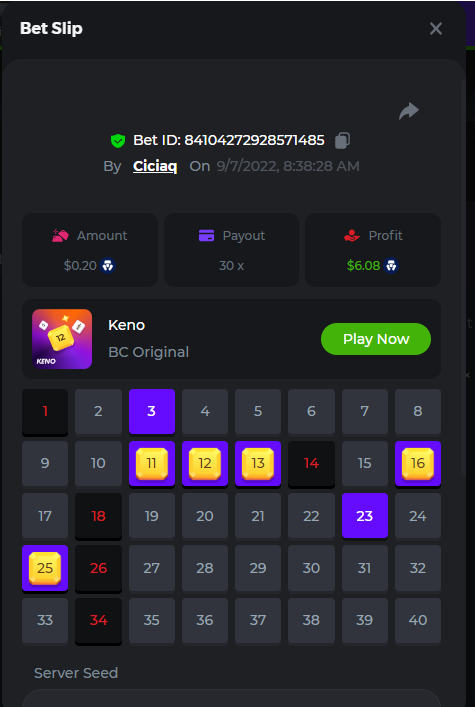Click the Profit hand icon
475x707 pixels.
coord(351,235)
